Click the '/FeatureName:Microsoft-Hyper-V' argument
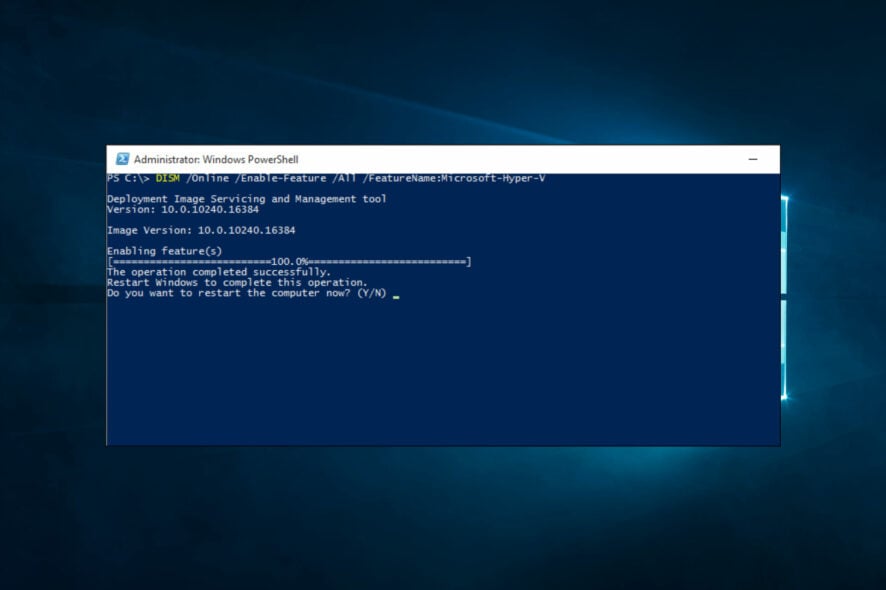This screenshot has height=590, width=886. pyautogui.click(x=454, y=178)
